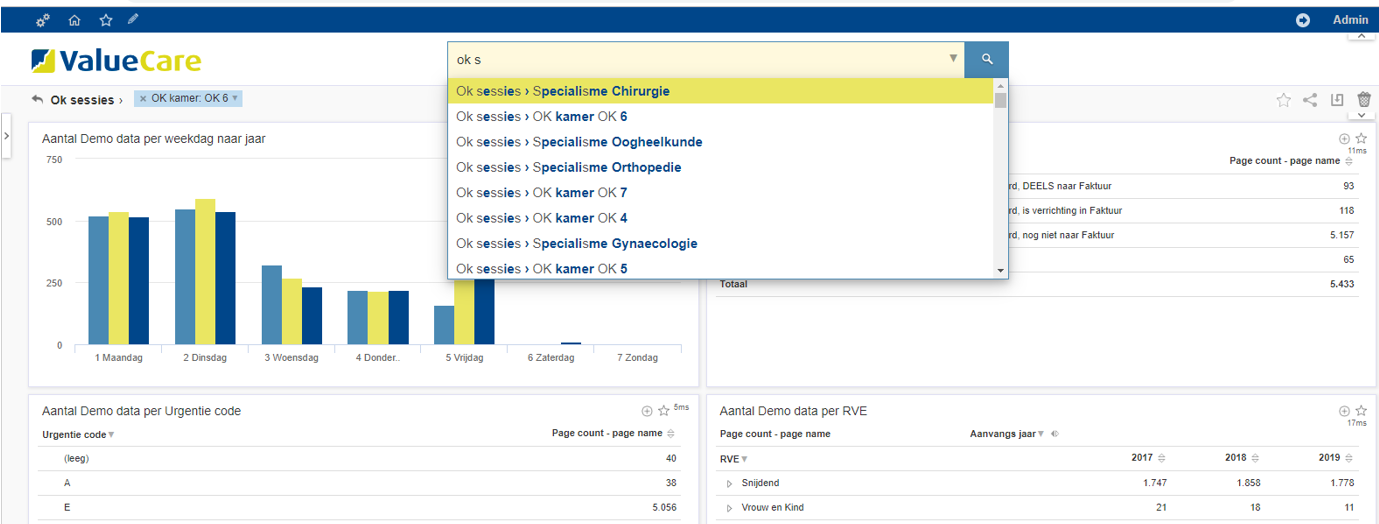The width and height of the screenshot is (1379, 524).
Task: Click the trash delete icon
Action: pos(1363,99)
